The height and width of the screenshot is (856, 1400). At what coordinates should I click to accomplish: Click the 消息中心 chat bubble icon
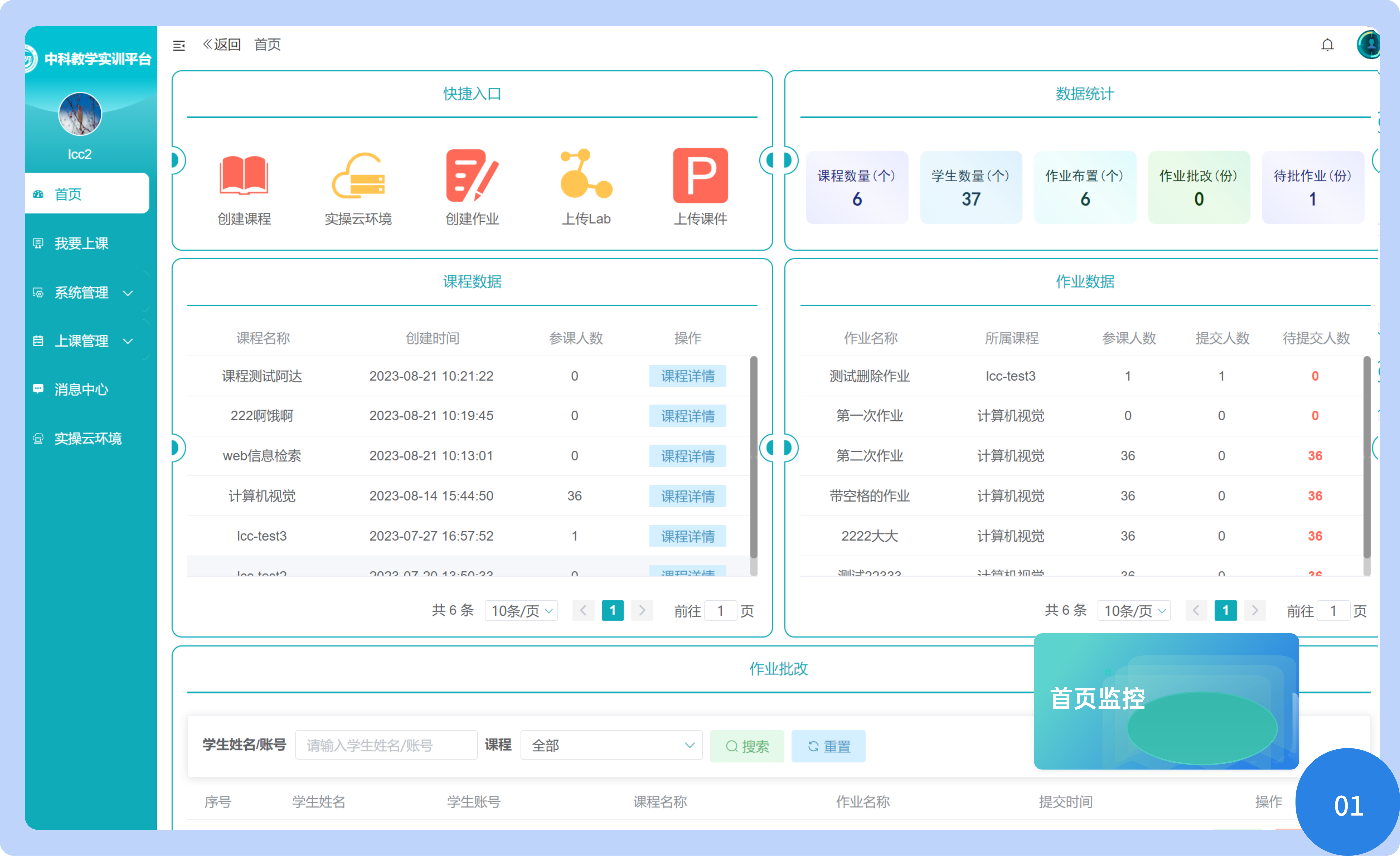pyautogui.click(x=38, y=389)
